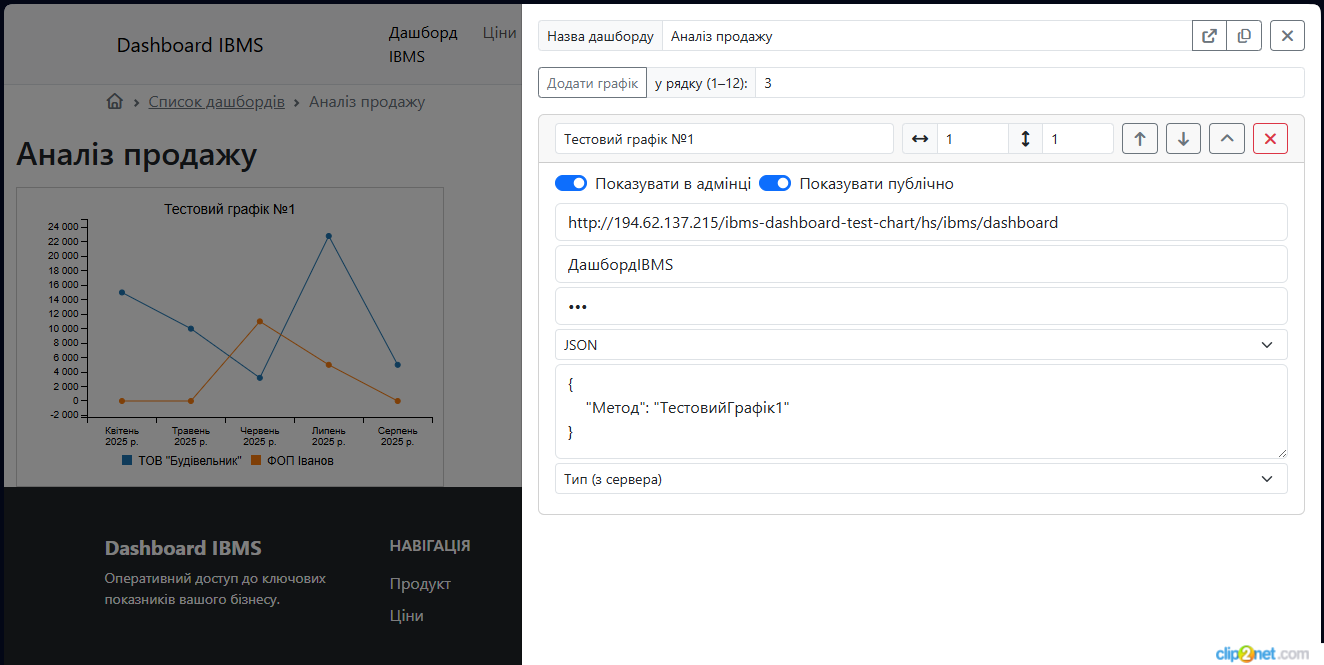The image size is (1324, 665).
Task: Expand the Тип (з сервера) dropdown
Action: (920, 479)
